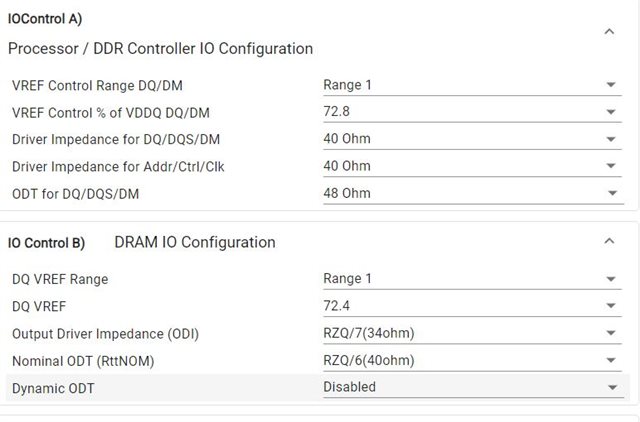Screen dimensions: 640x422
Task: Change the Dynamic ODT Disabled value
Action: (x=473, y=387)
